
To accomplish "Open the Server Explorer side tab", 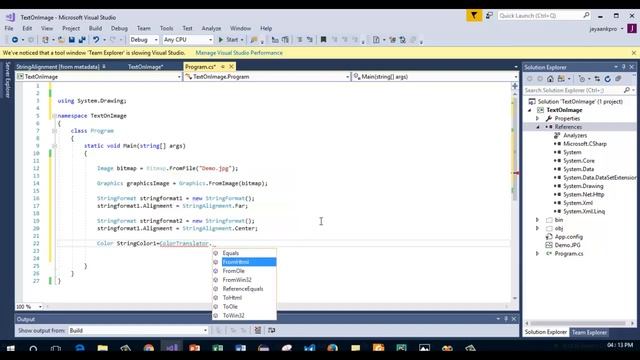I will tap(7, 80).
